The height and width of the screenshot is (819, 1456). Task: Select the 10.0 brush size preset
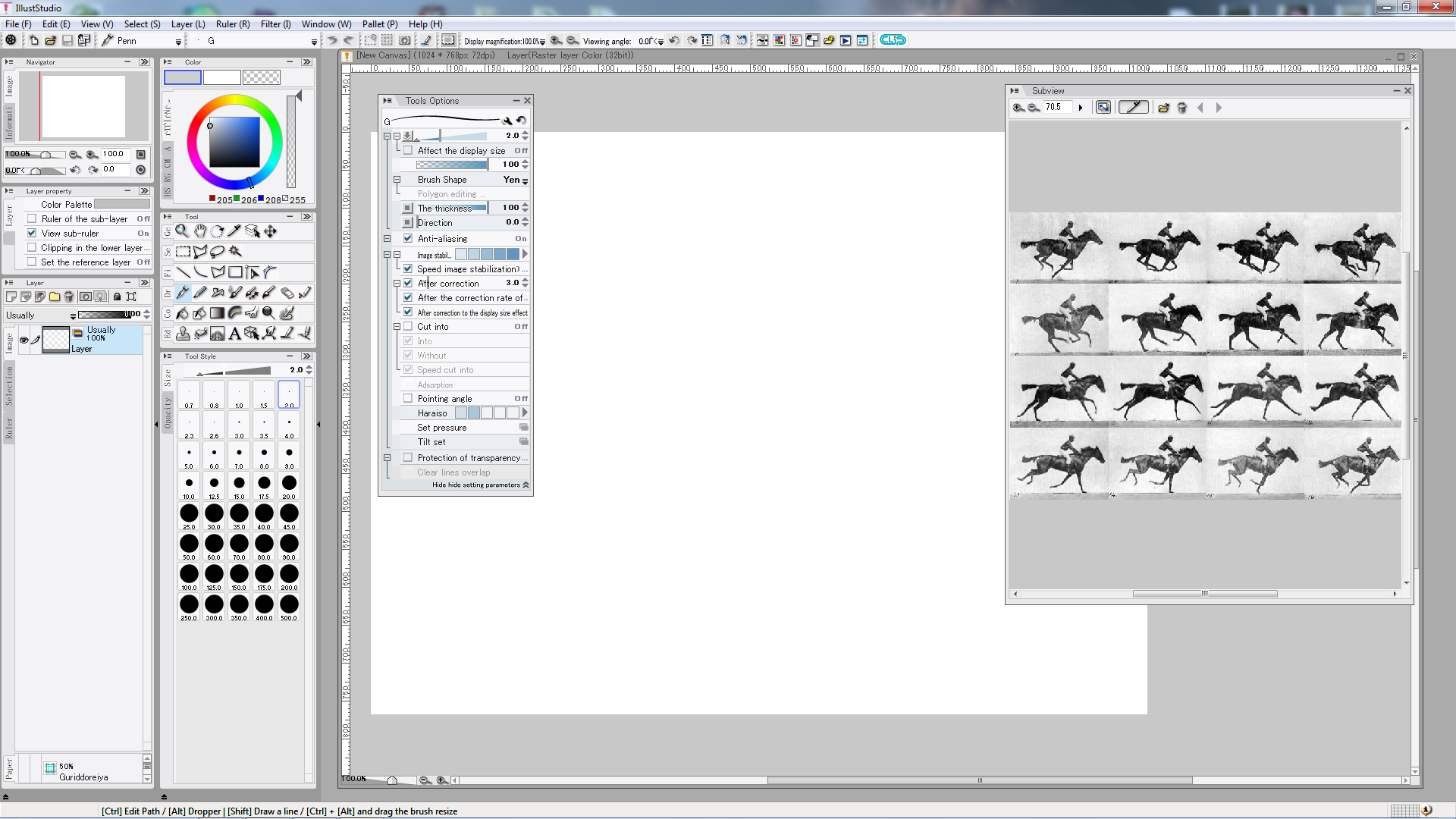[x=189, y=486]
